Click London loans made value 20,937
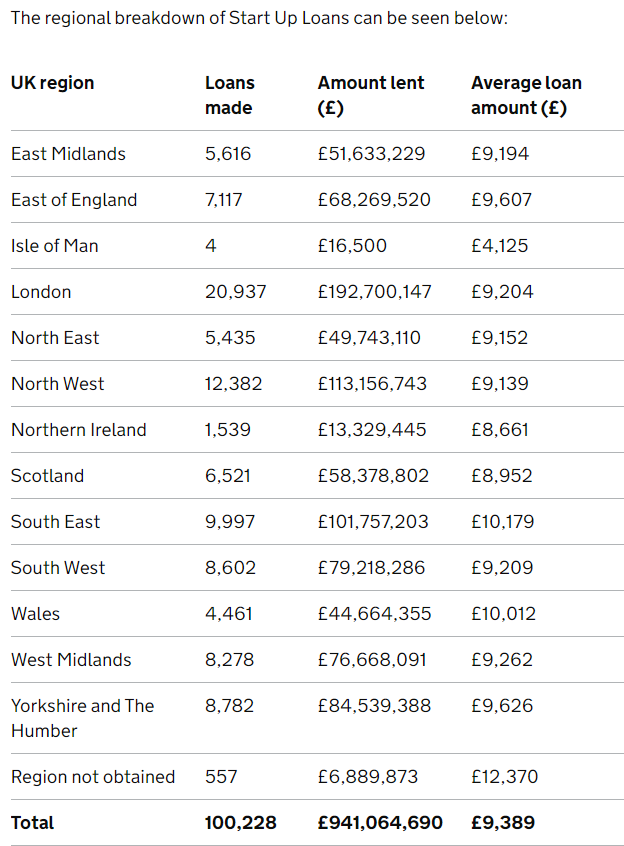624x846 pixels. pos(236,292)
